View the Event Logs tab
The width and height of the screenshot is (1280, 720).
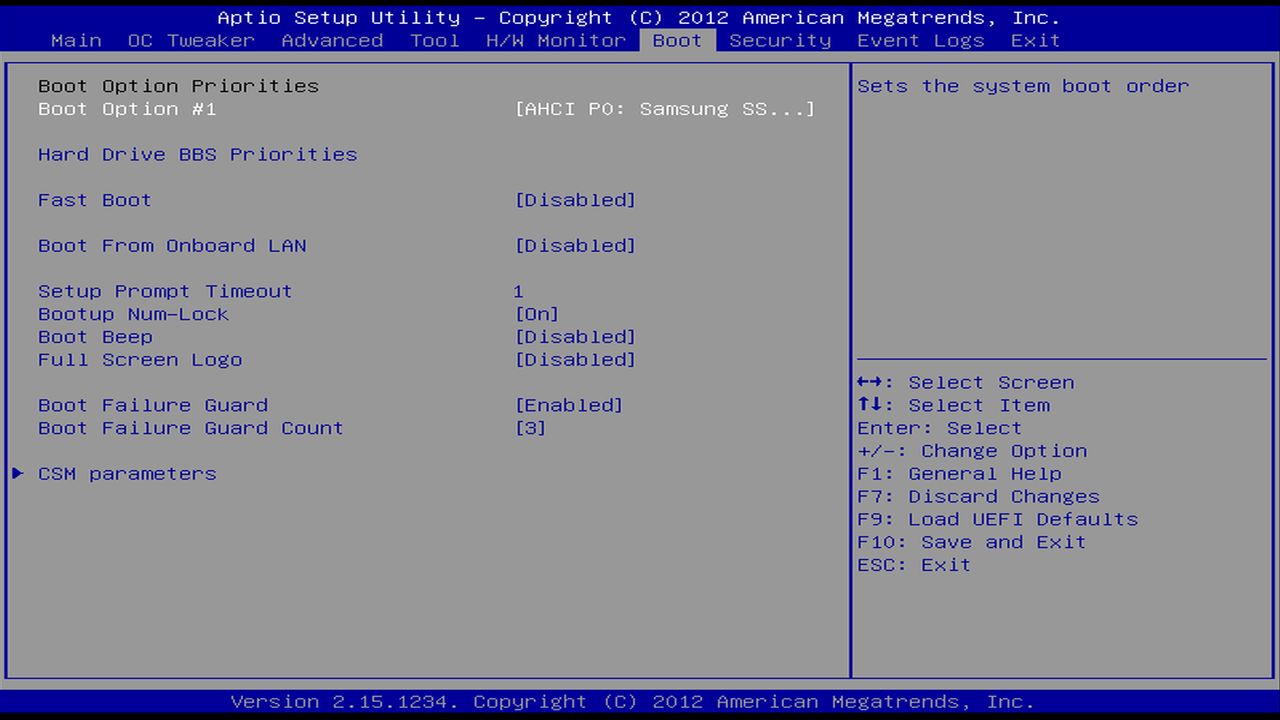coord(921,41)
